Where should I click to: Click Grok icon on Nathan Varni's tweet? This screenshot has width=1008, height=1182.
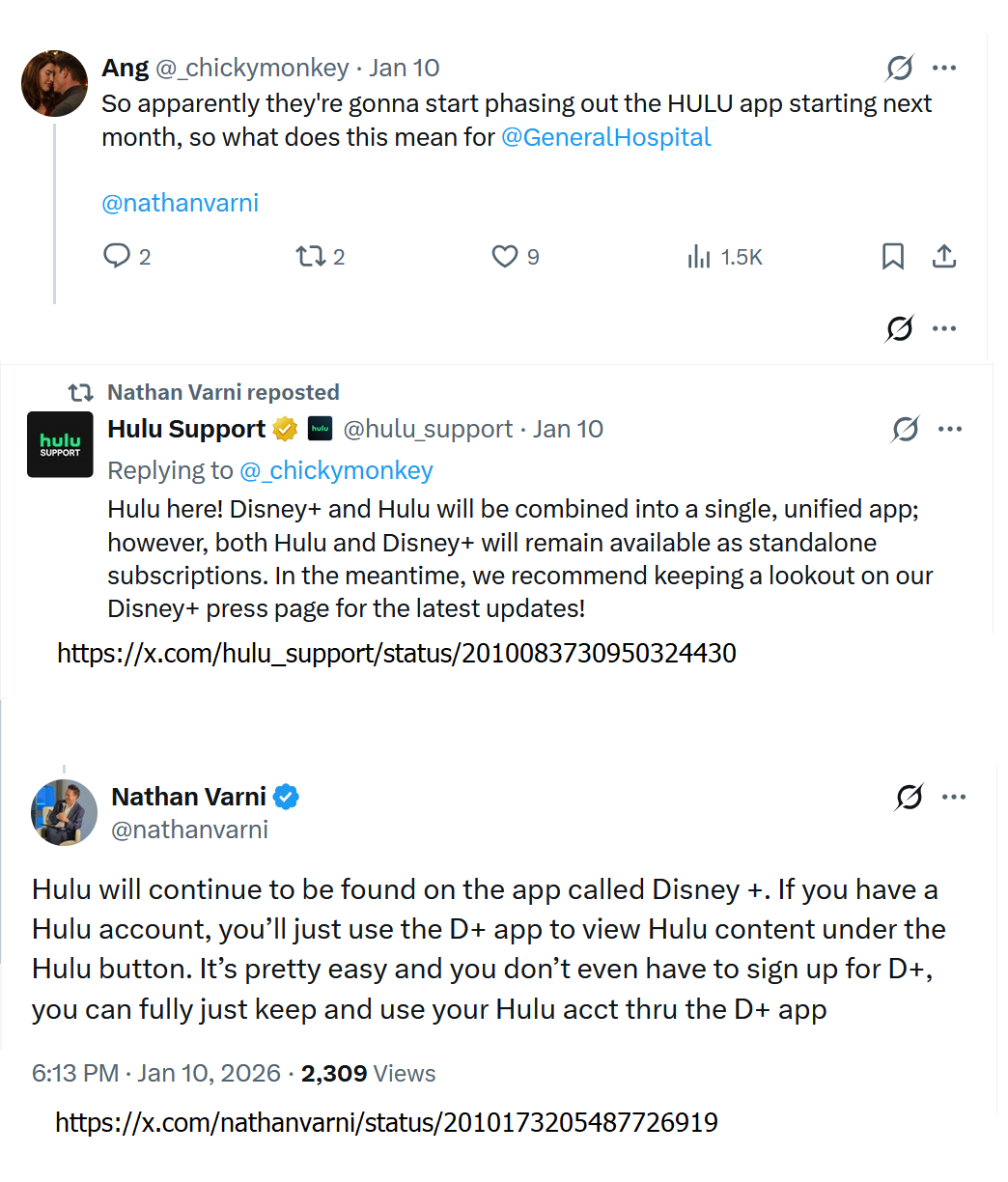pyautogui.click(x=909, y=797)
